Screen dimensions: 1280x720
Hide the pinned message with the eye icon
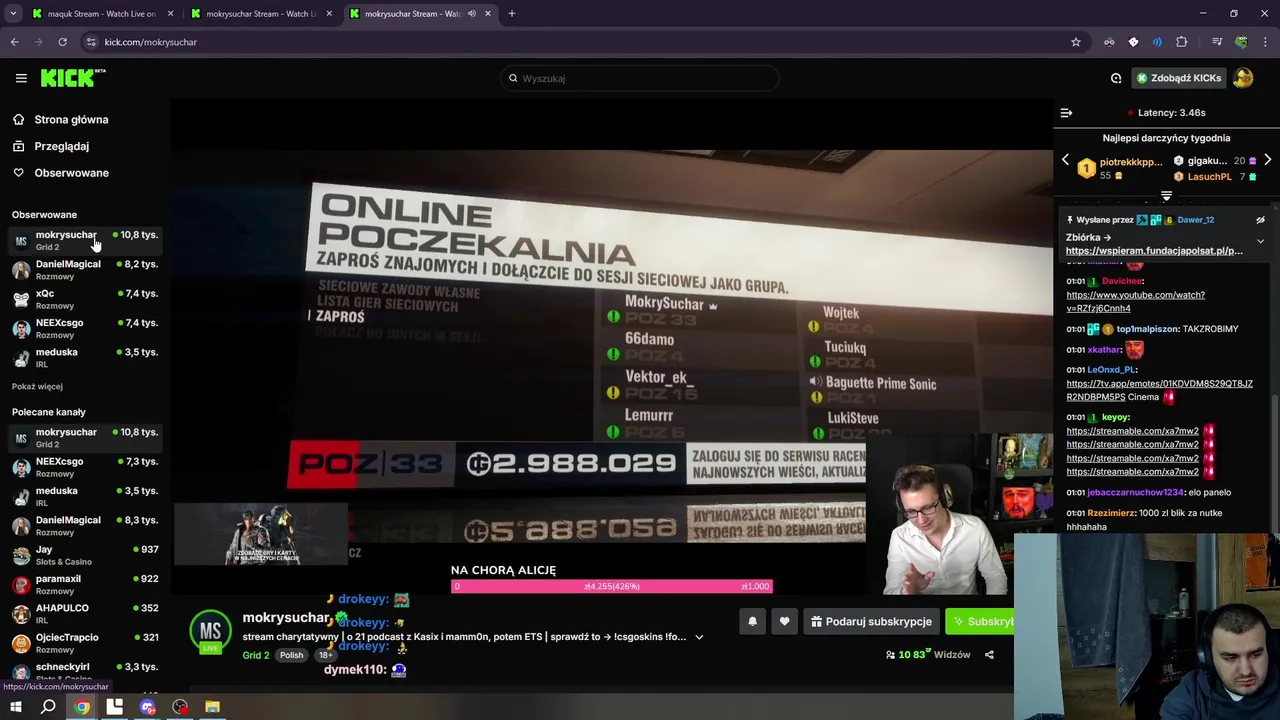1260,220
